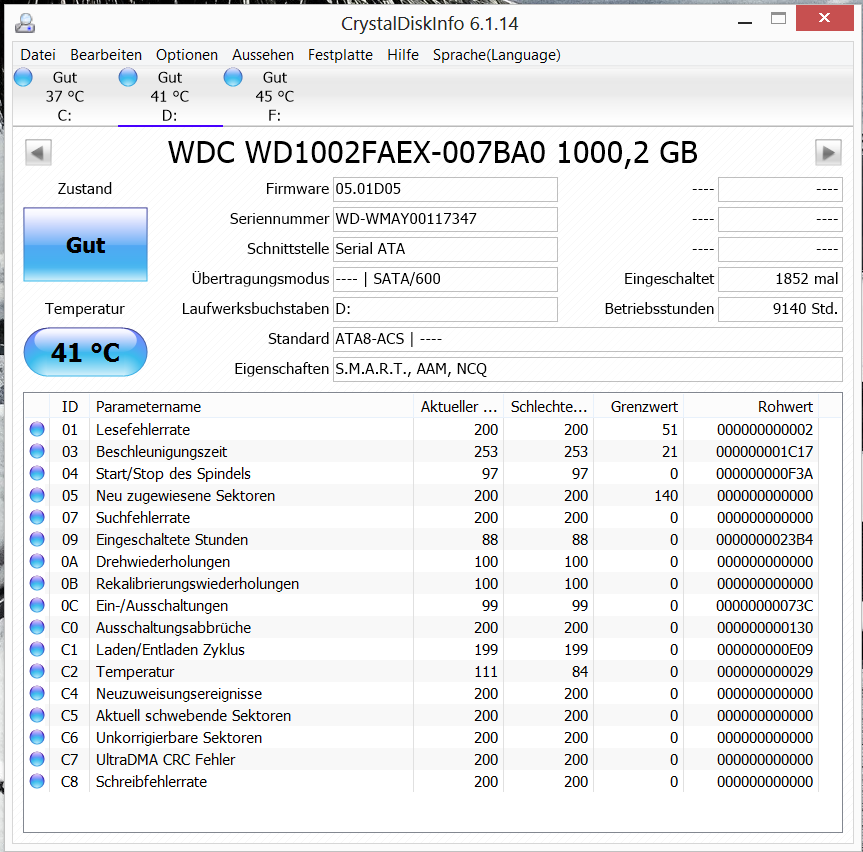This screenshot has height=852, width=863.
Task: Click status dot of Lesefehlerrate row
Action: [37, 429]
